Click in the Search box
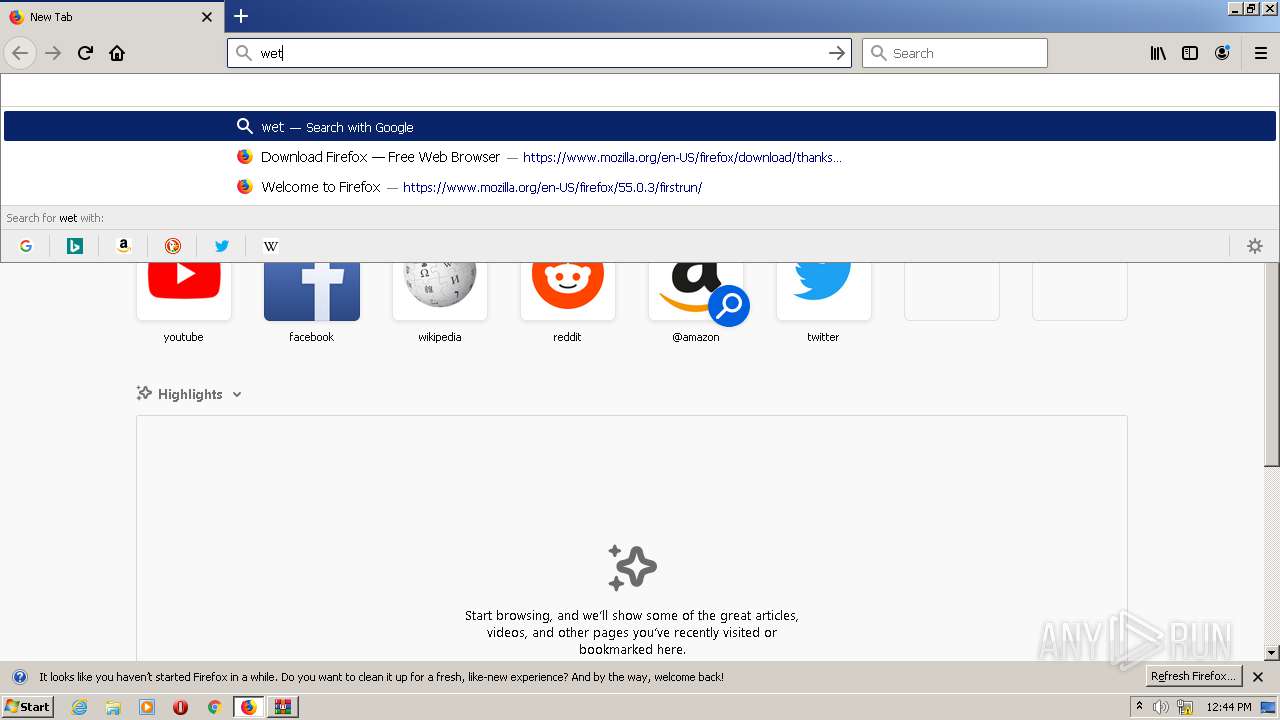The image size is (1280, 720). [x=955, y=53]
